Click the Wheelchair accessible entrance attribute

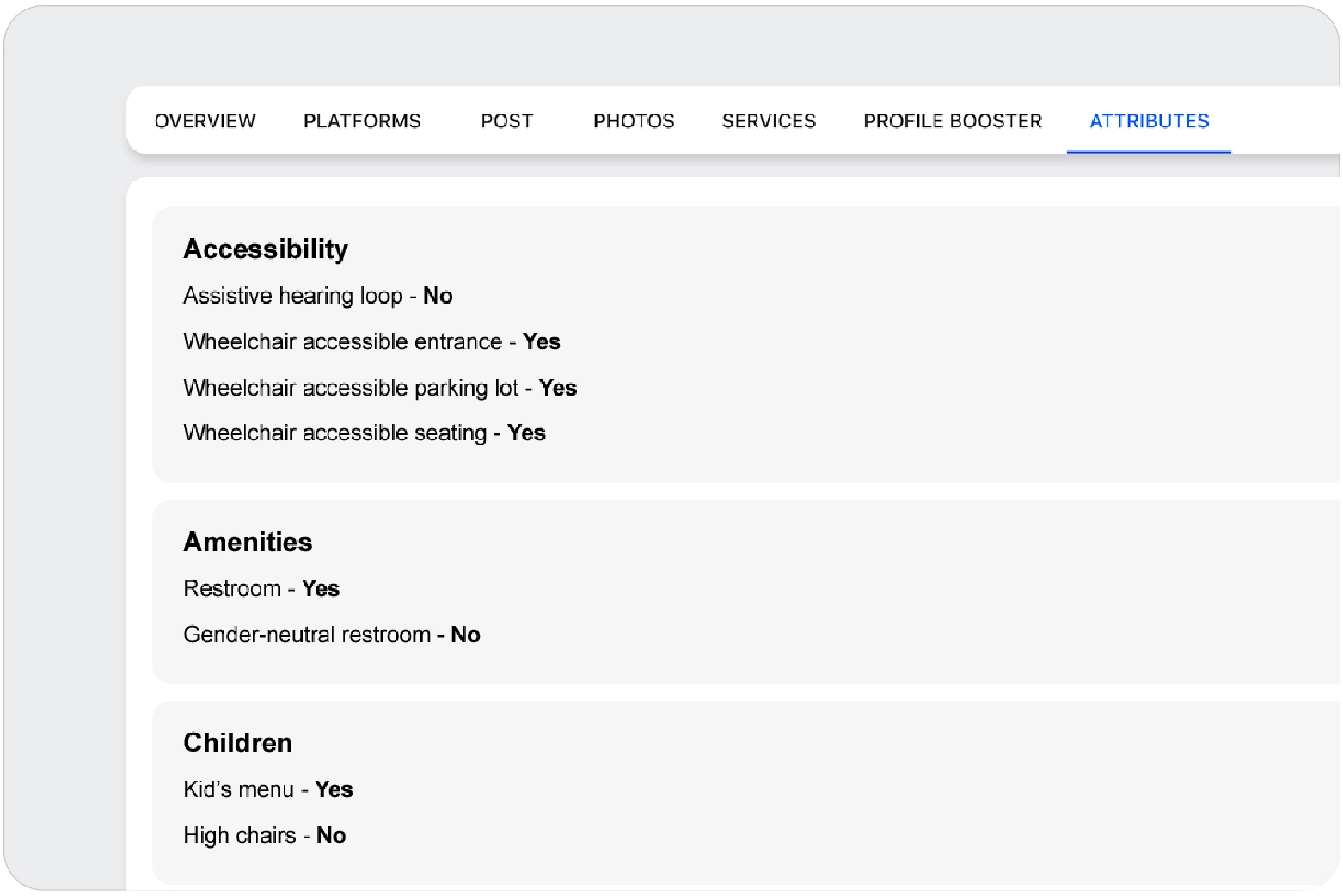click(342, 342)
